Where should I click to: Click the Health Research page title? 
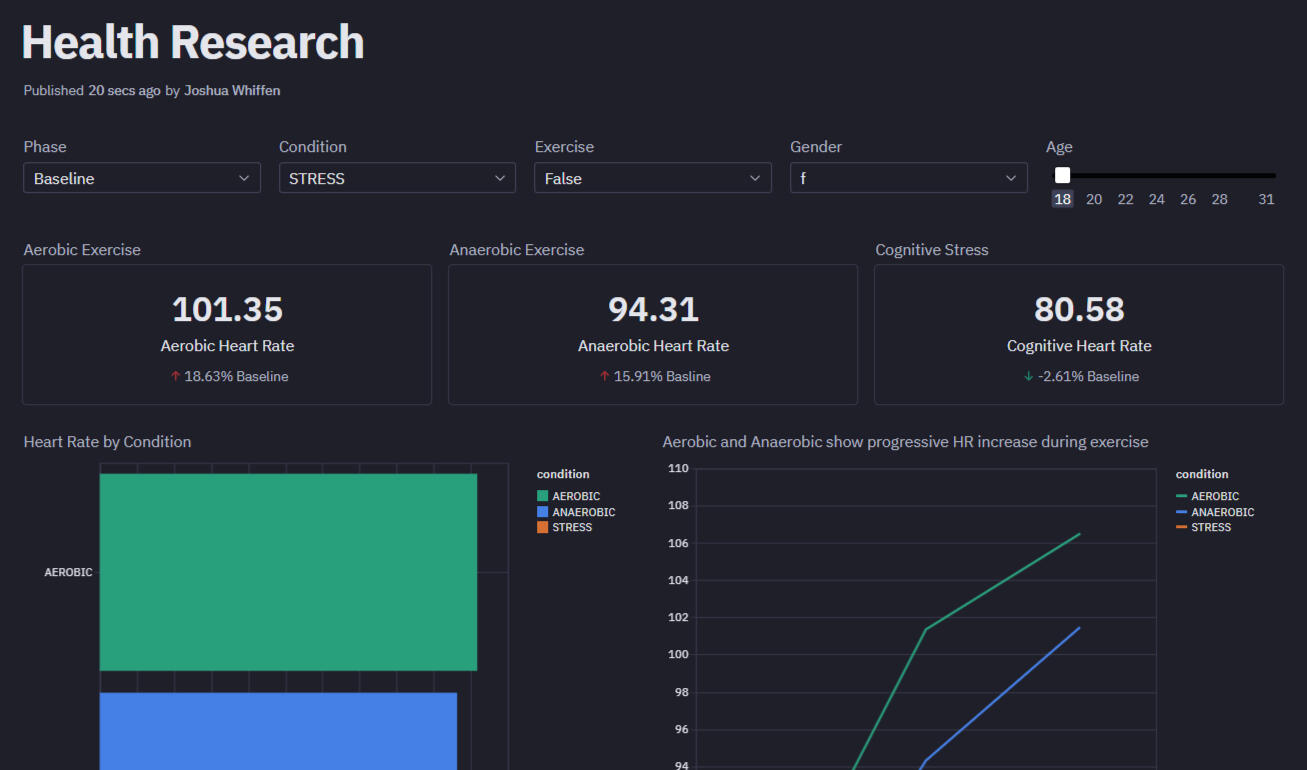click(x=193, y=43)
